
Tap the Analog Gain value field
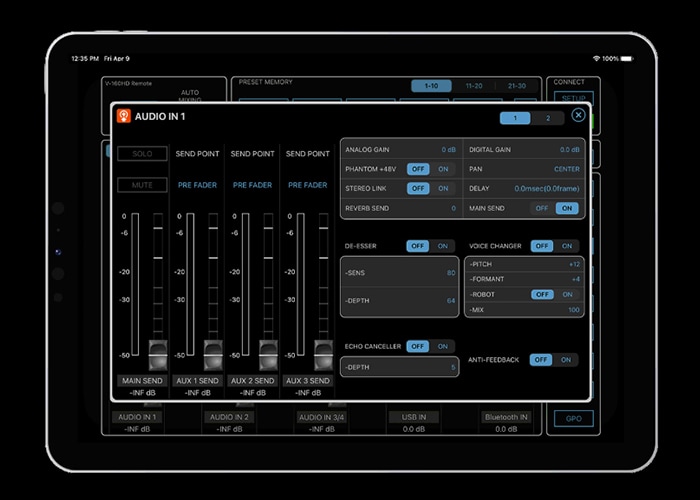pyautogui.click(x=448, y=149)
